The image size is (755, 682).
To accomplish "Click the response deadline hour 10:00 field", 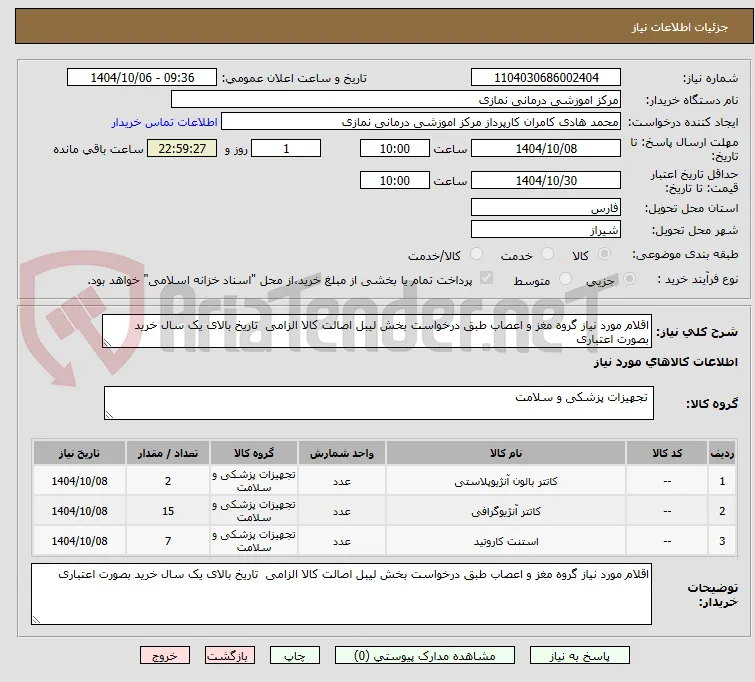I will [x=394, y=148].
